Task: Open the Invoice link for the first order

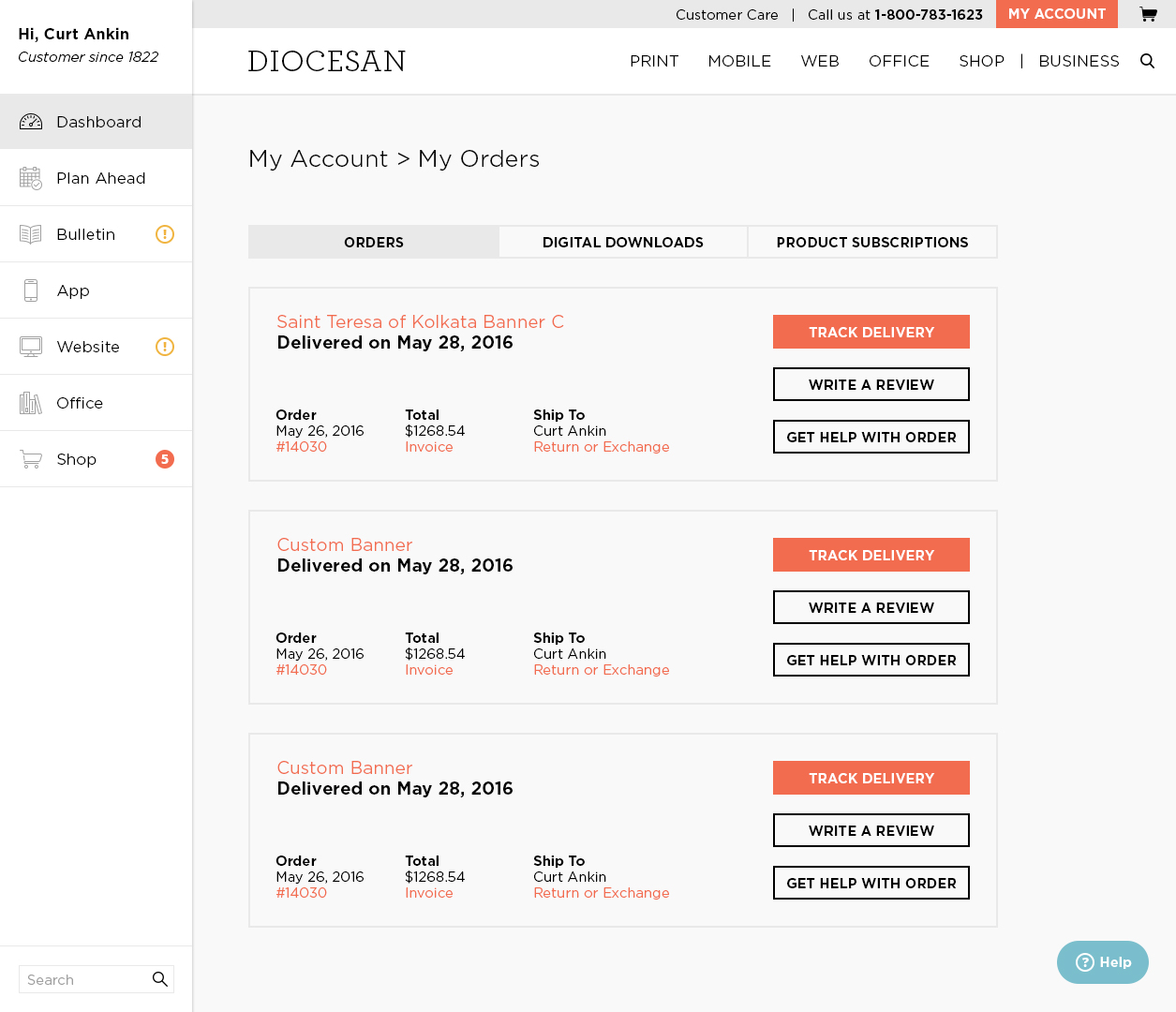Action: coord(429,447)
